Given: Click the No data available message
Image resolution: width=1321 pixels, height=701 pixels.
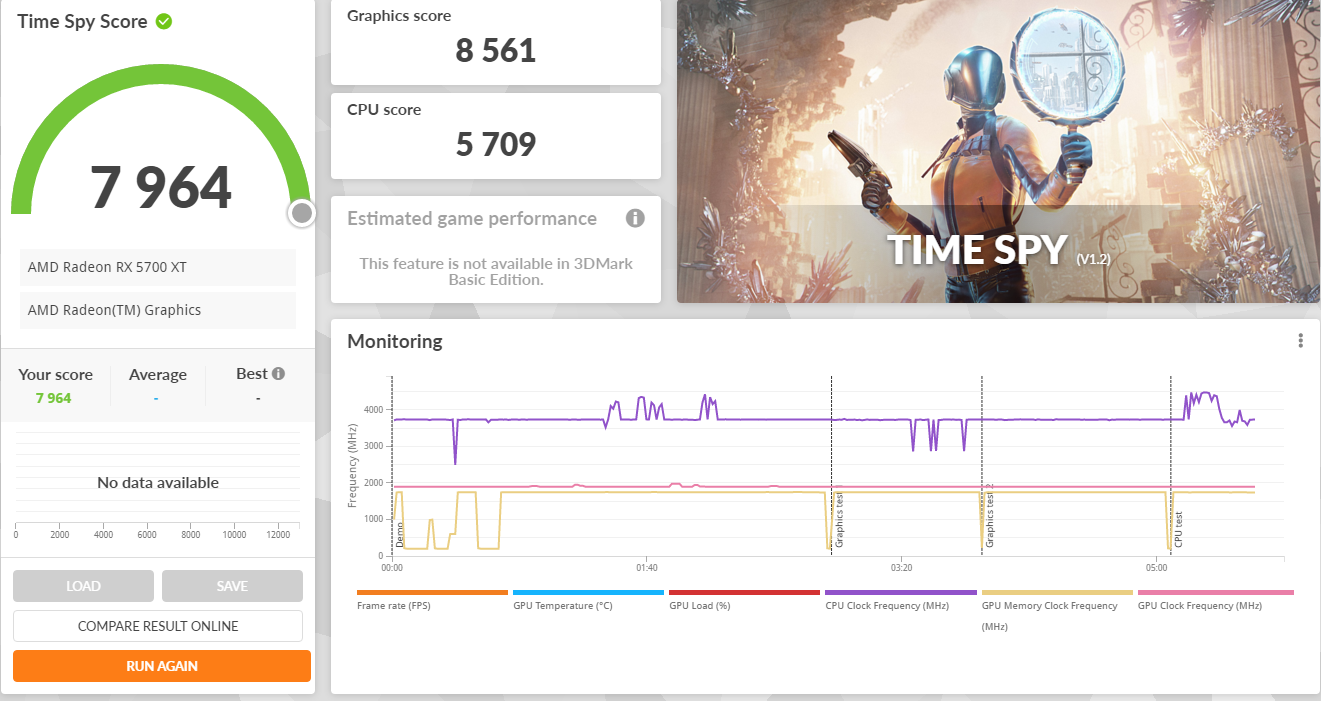Looking at the screenshot, I should (x=158, y=482).
